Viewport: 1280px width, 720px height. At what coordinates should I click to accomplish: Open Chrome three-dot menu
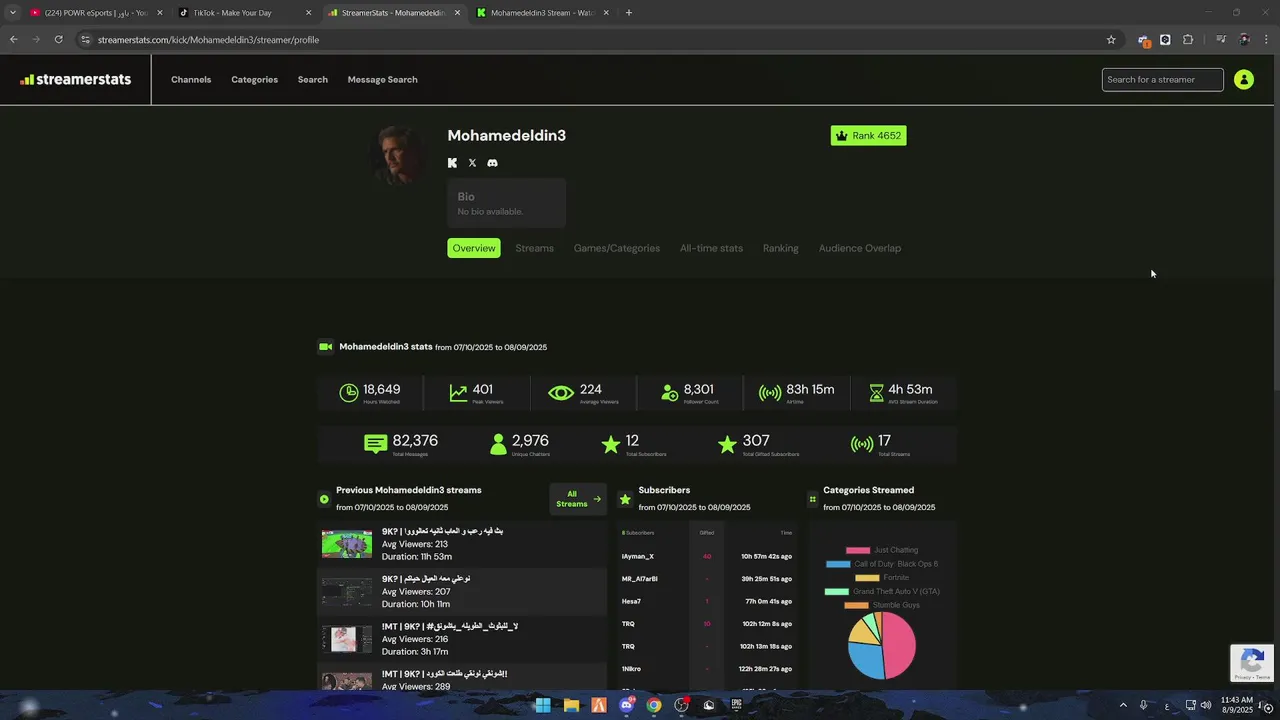pyautogui.click(x=1267, y=40)
